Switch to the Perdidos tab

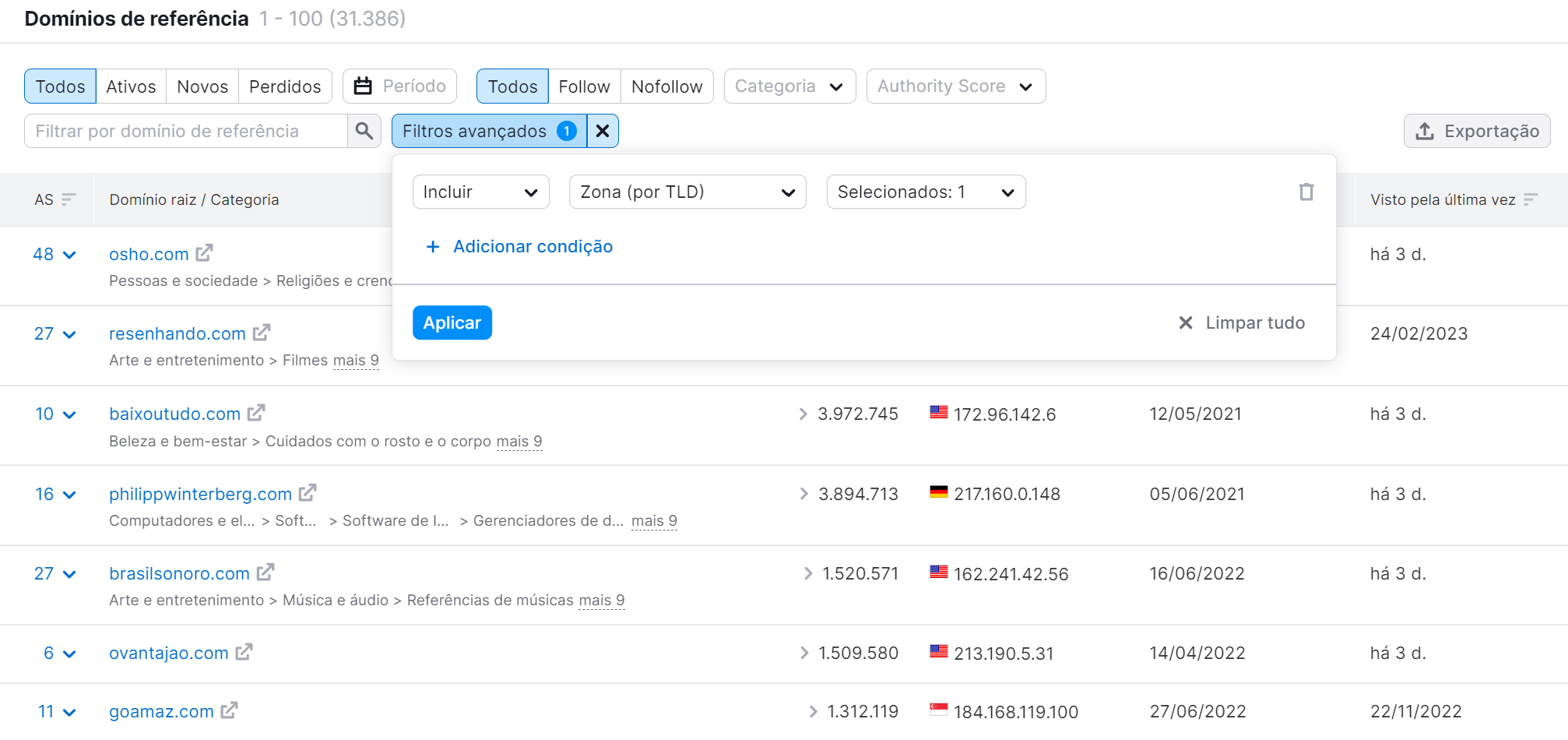285,86
